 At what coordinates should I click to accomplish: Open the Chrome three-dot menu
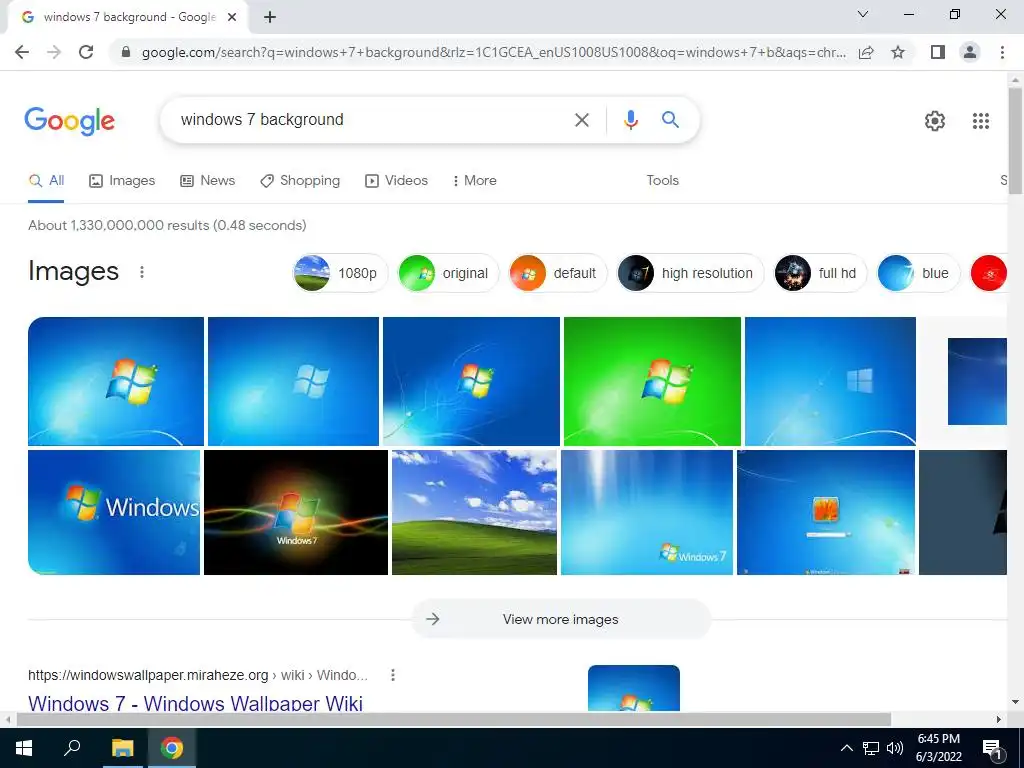pos(1002,52)
